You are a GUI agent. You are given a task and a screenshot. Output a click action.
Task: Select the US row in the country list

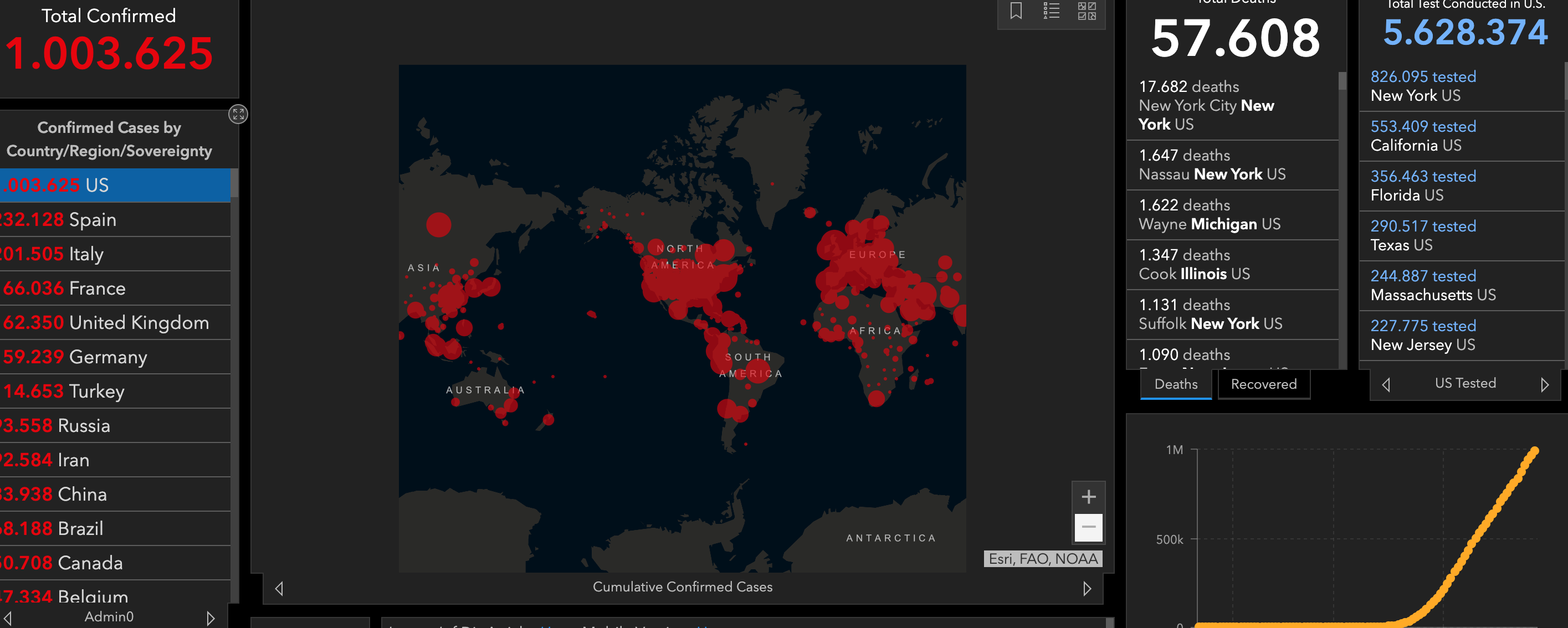[x=115, y=185]
